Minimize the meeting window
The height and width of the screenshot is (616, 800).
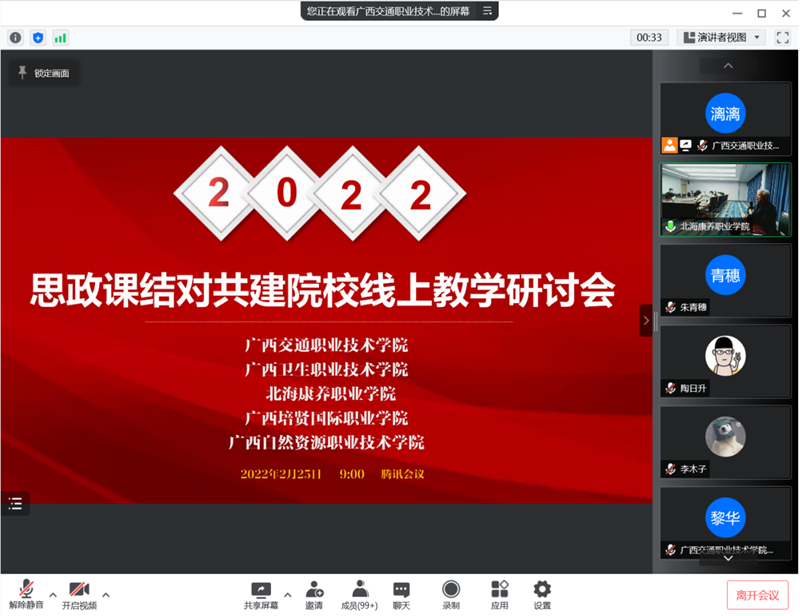737,13
